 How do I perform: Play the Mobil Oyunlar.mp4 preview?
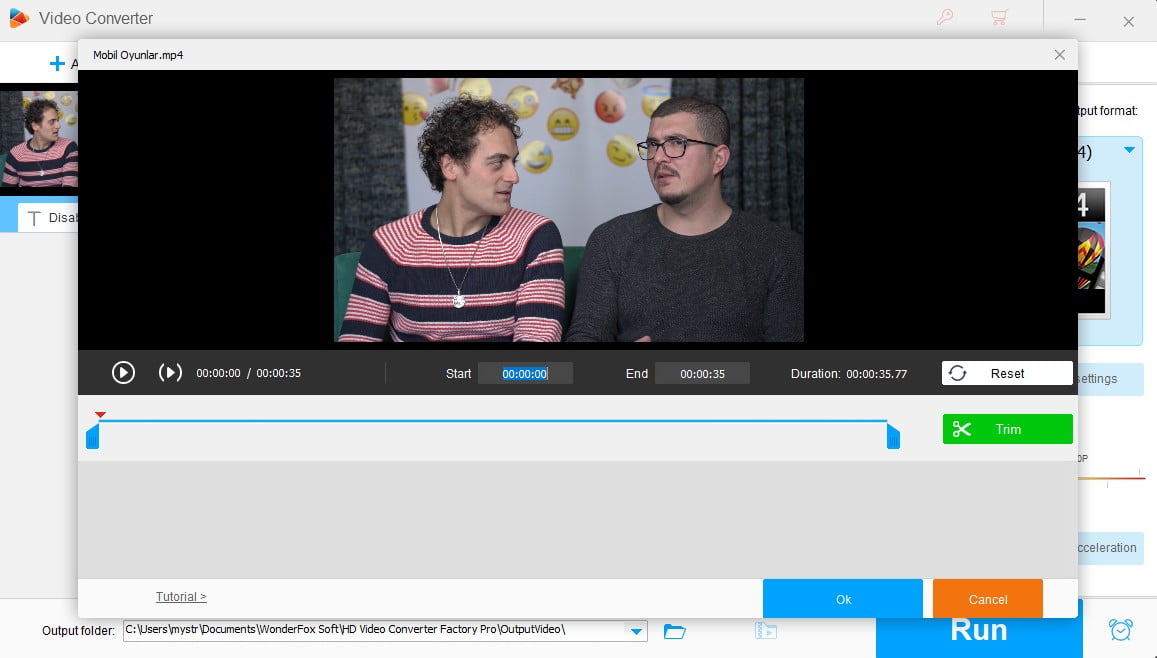click(x=123, y=371)
